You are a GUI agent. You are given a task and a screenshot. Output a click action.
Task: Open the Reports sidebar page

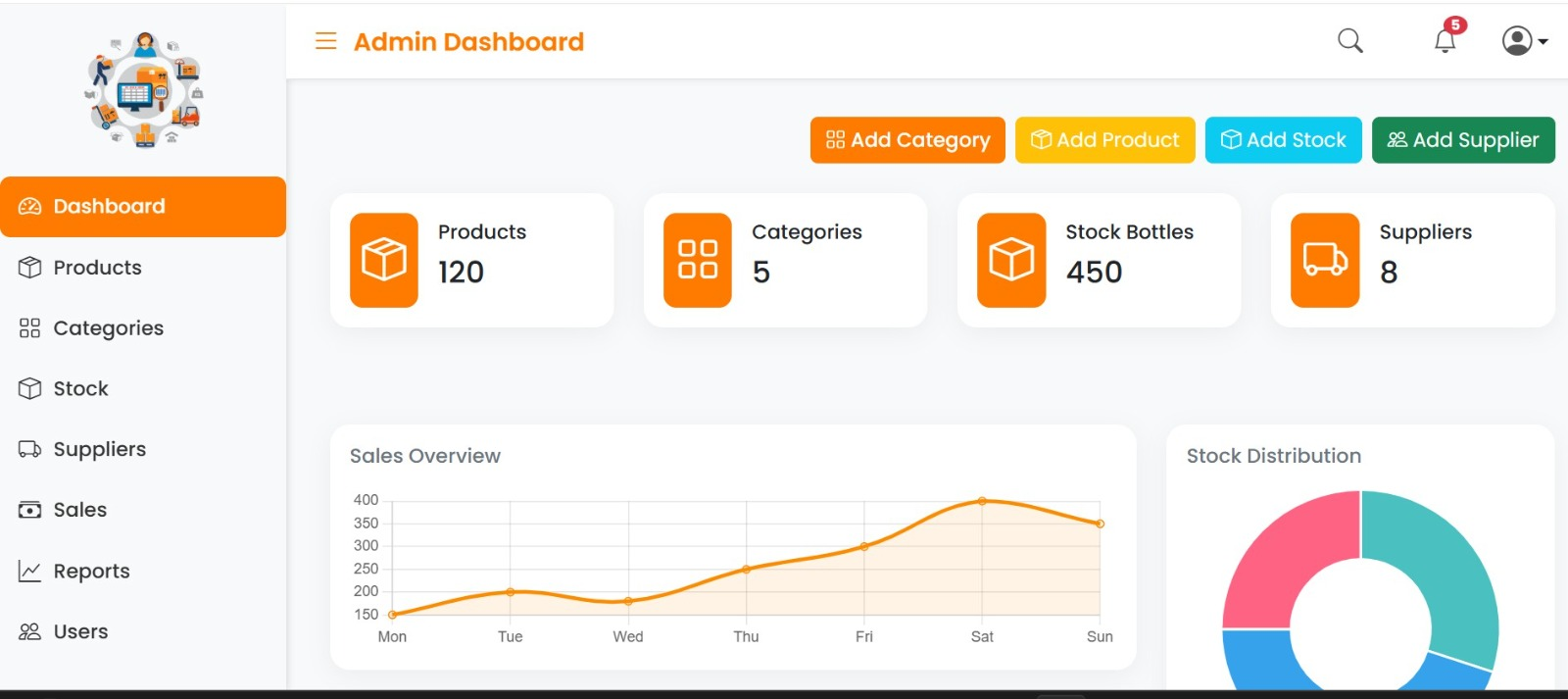pyautogui.click(x=91, y=572)
